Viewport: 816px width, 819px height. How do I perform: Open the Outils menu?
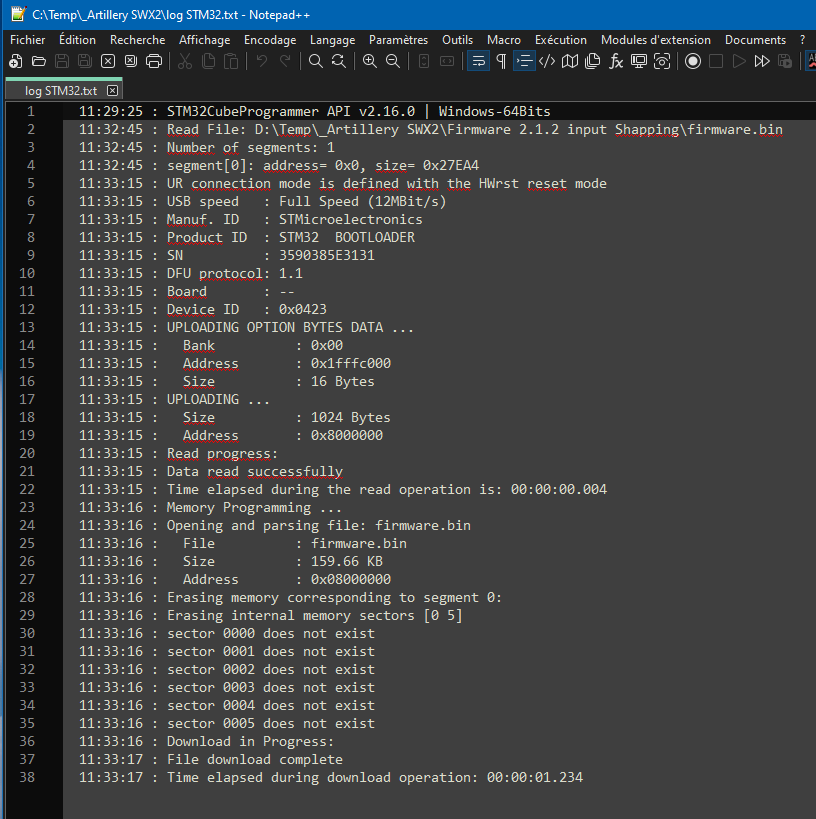[x=457, y=40]
